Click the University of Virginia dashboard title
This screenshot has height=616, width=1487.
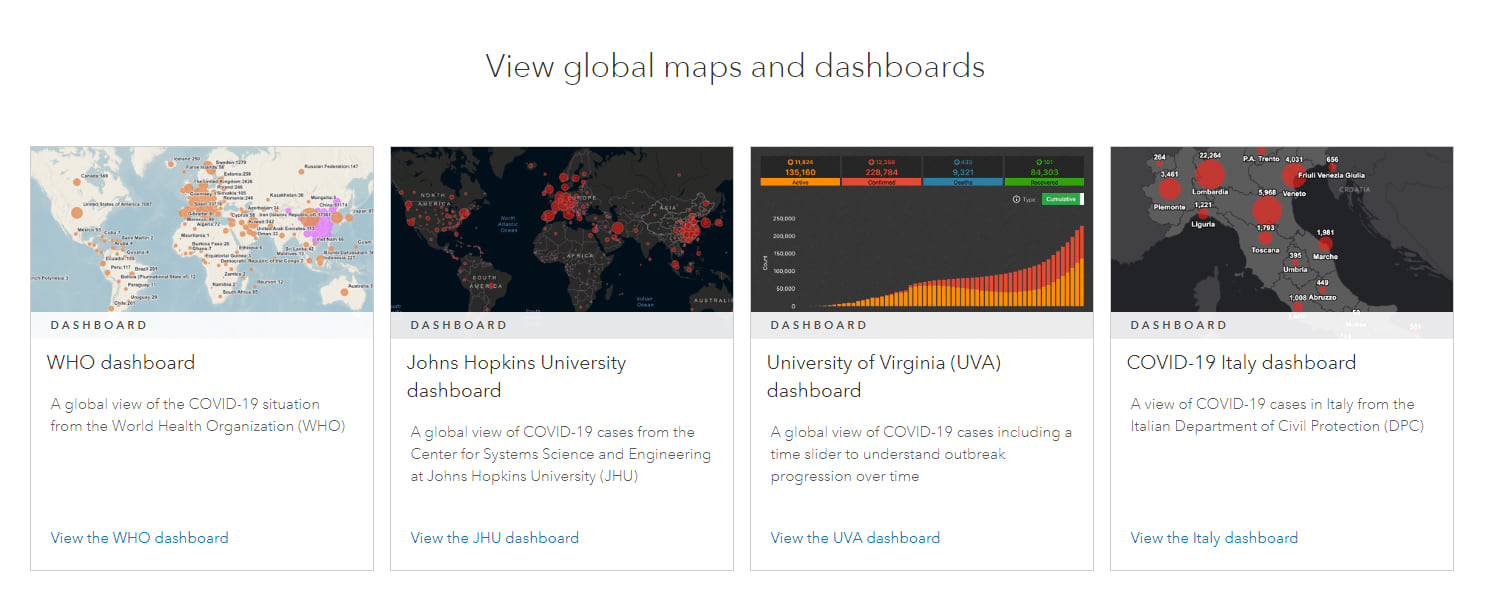[884, 376]
